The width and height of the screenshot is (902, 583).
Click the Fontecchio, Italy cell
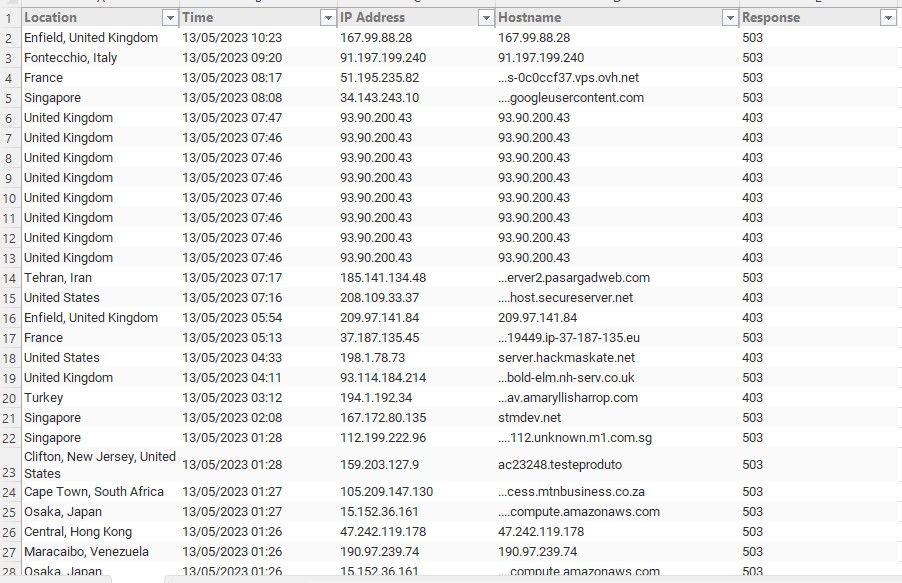(x=70, y=58)
